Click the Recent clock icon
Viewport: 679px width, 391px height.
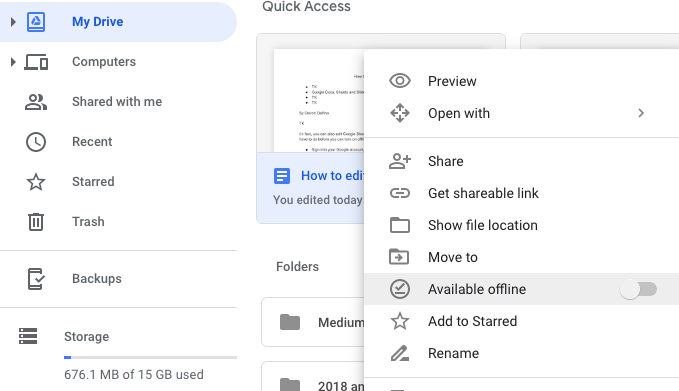36,142
